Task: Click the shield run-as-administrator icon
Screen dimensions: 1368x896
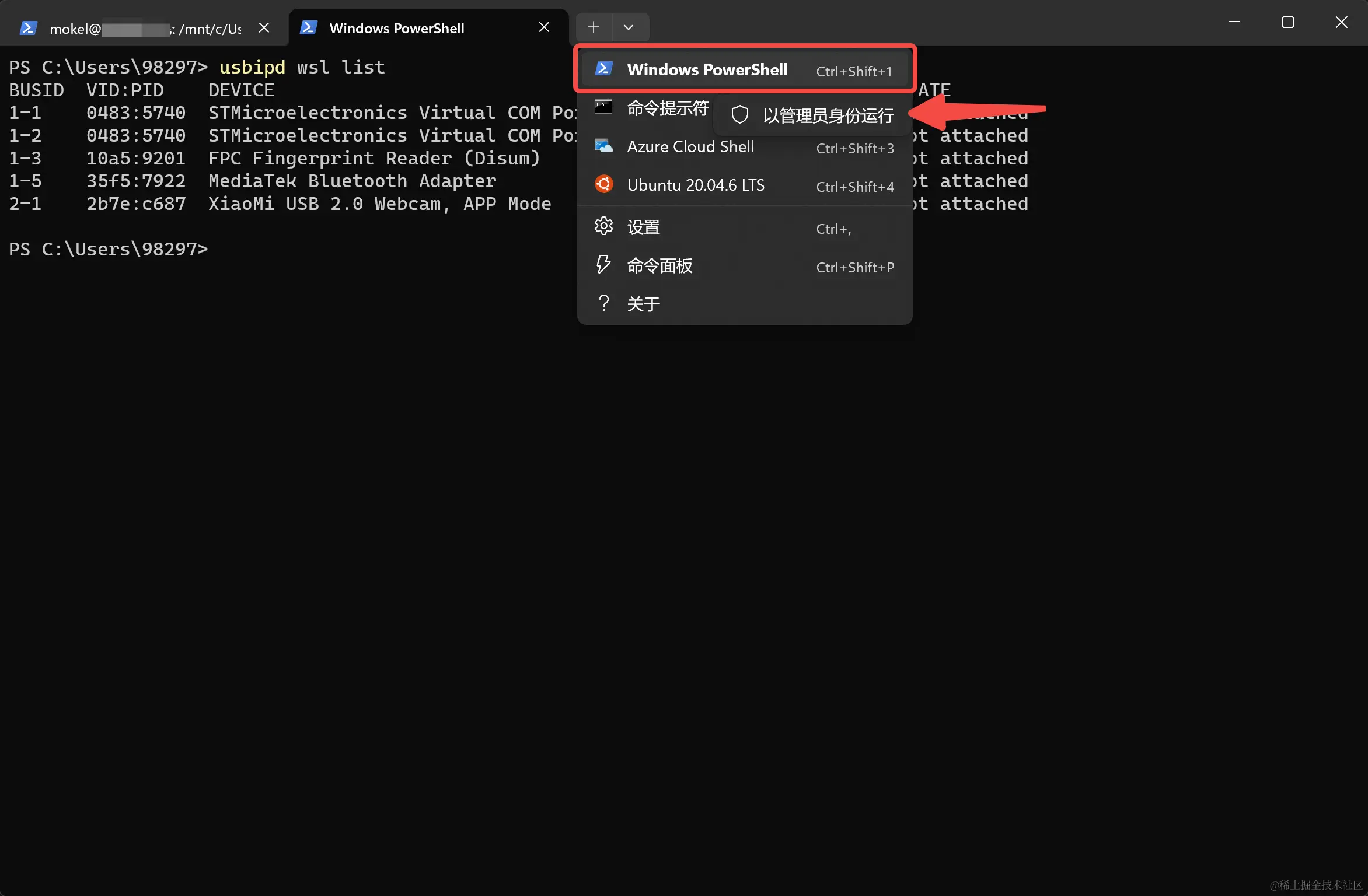Action: pyautogui.click(x=739, y=115)
